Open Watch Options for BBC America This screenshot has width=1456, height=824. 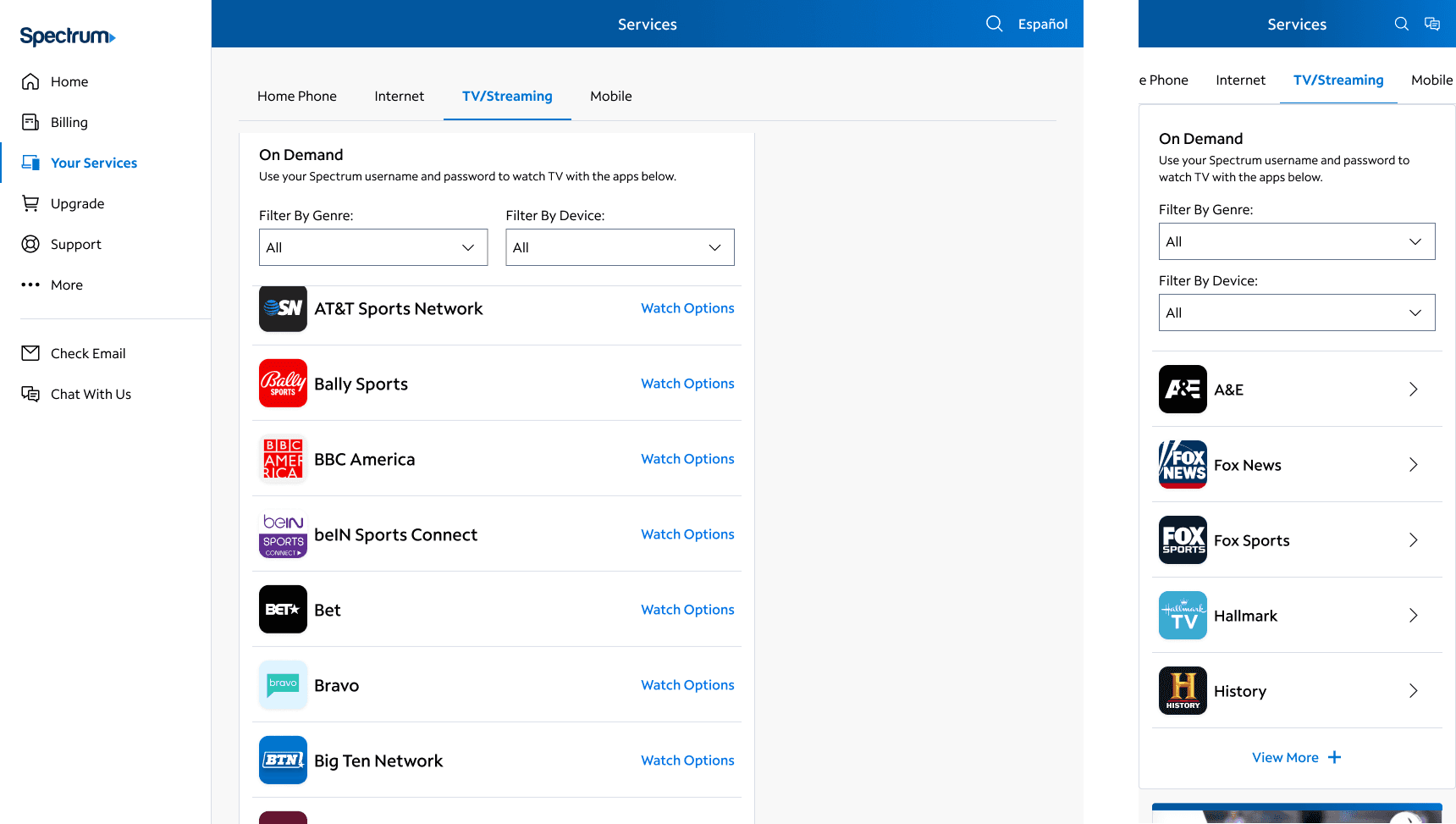click(687, 459)
